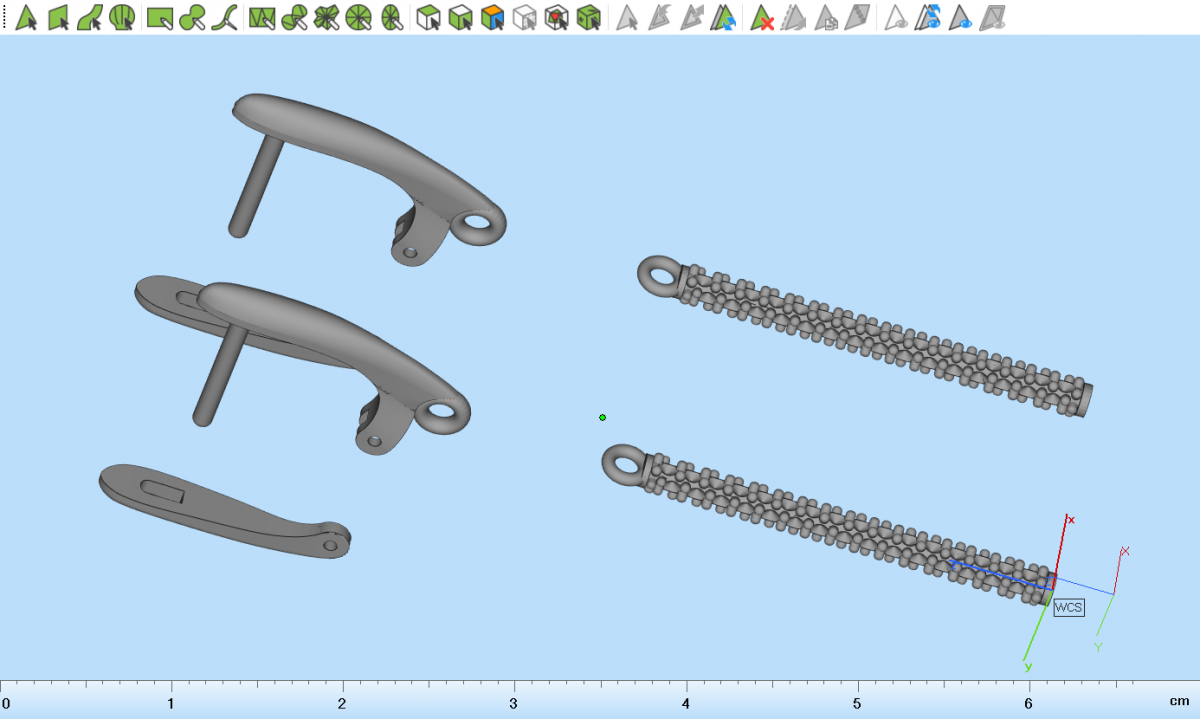The height and width of the screenshot is (719, 1200).
Task: Select the Mark Shell sphere tool
Action: coord(122,17)
